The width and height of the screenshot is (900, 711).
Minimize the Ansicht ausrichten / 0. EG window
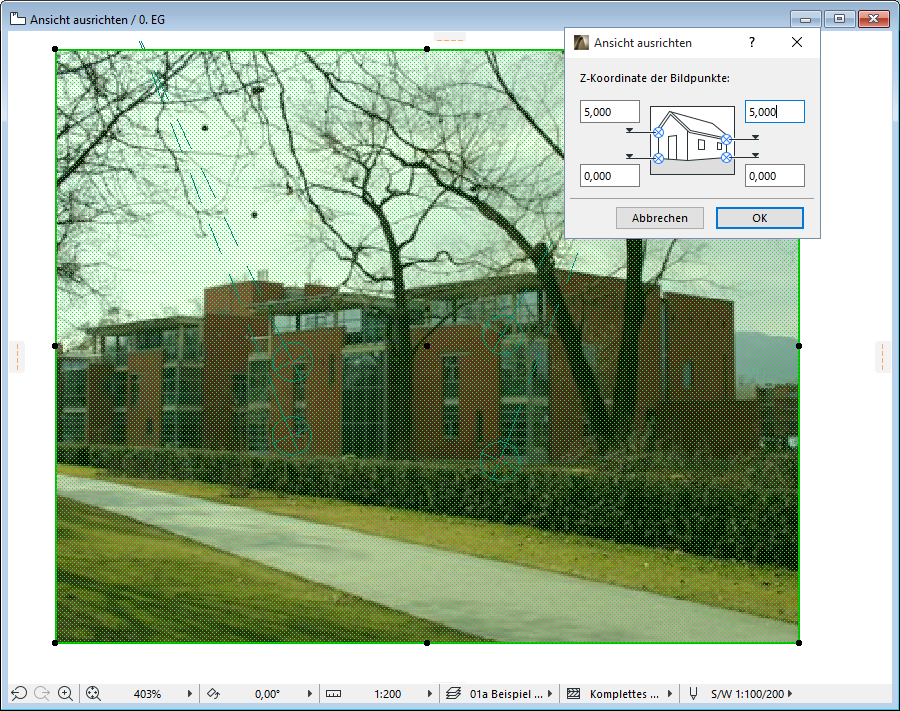click(x=805, y=19)
